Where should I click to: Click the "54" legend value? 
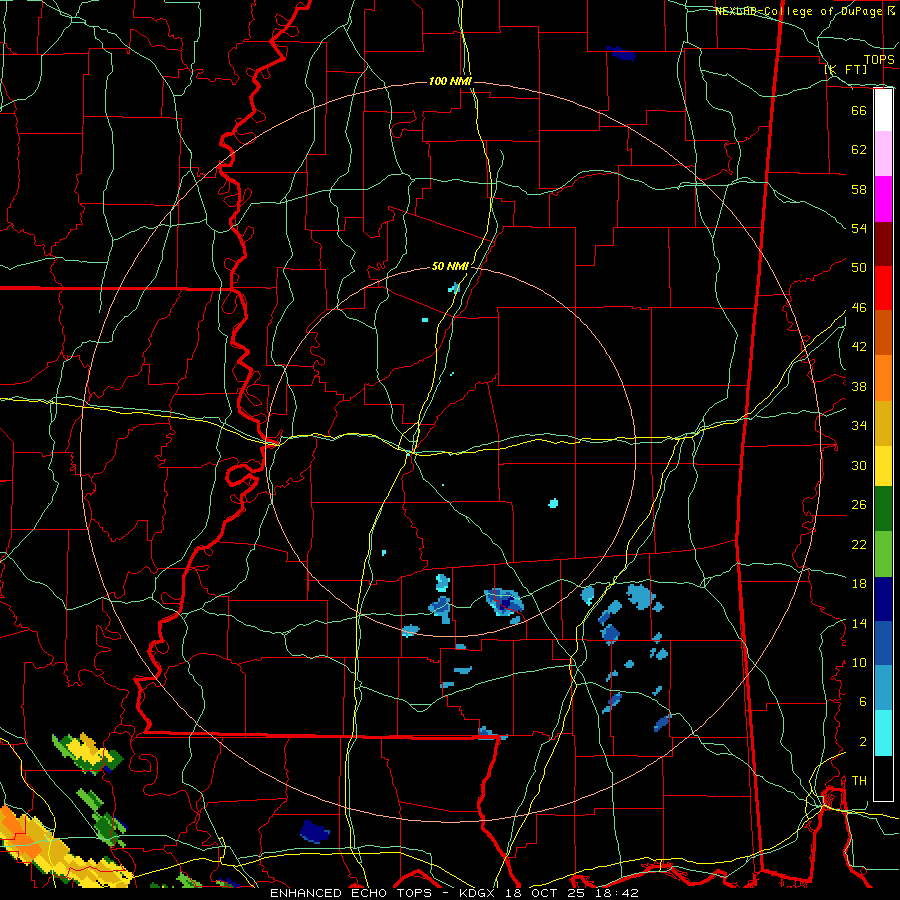pos(859,228)
